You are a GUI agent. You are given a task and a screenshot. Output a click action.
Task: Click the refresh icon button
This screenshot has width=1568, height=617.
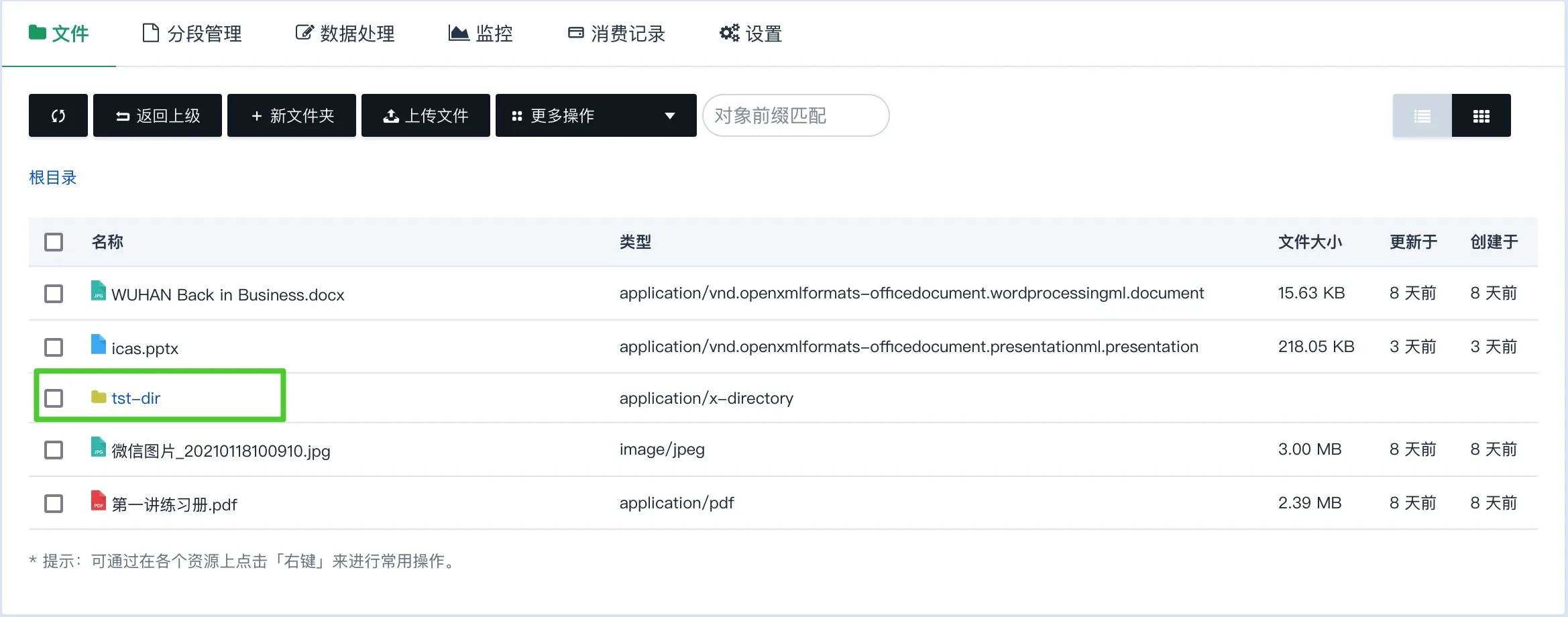click(x=58, y=115)
